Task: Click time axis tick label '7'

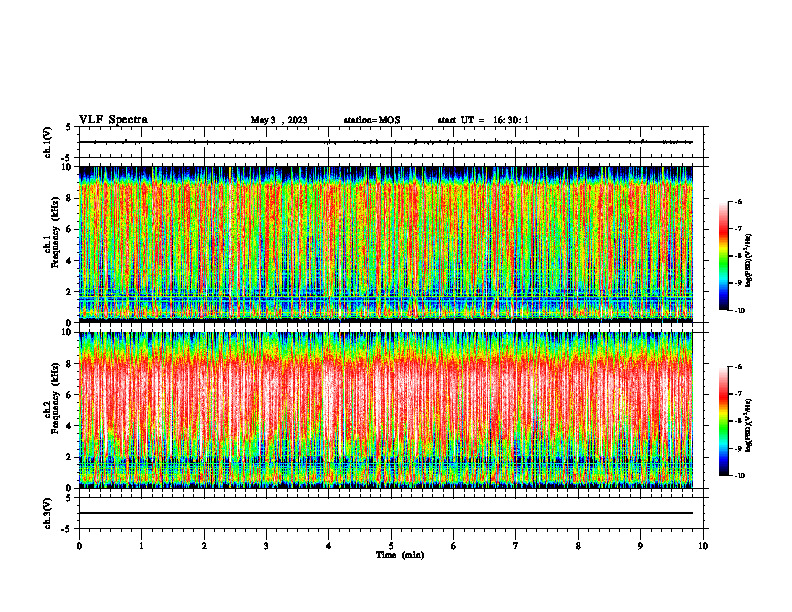Action: point(516,546)
